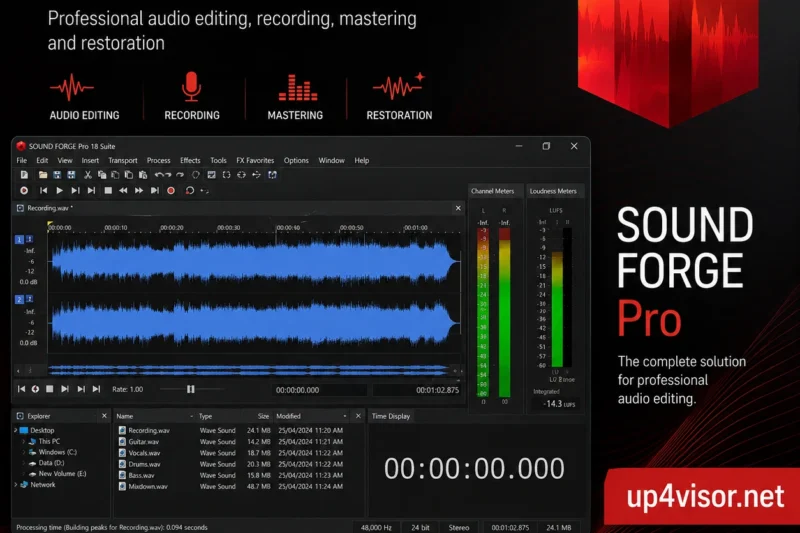Image resolution: width=800 pixels, height=533 pixels.
Task: Click the Rate slider handle
Action: click(191, 389)
